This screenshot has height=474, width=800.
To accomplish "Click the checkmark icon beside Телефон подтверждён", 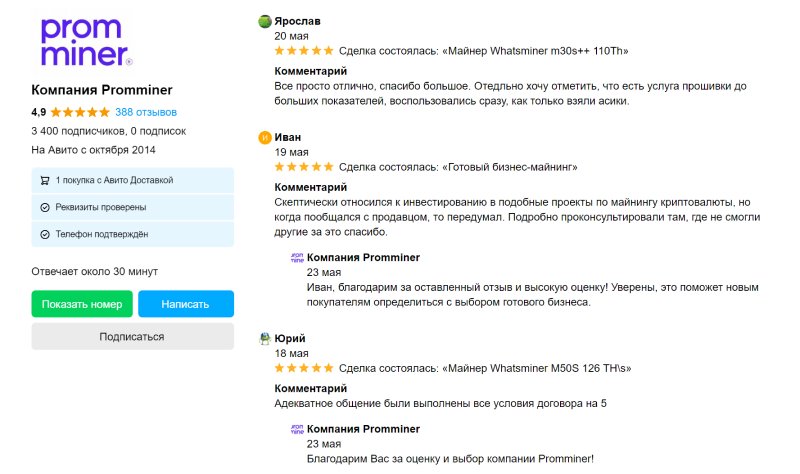I will click(x=45, y=235).
